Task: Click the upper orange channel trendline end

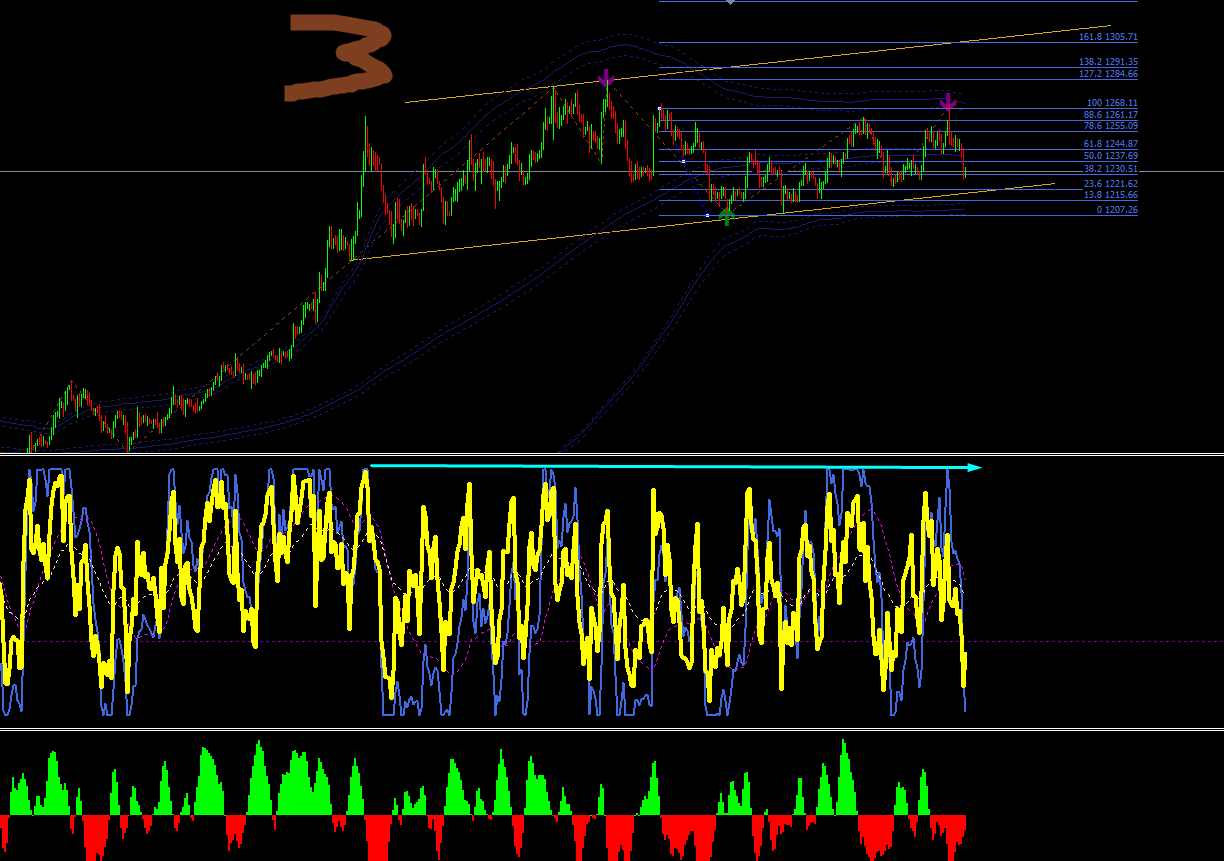Action: coord(1108,27)
